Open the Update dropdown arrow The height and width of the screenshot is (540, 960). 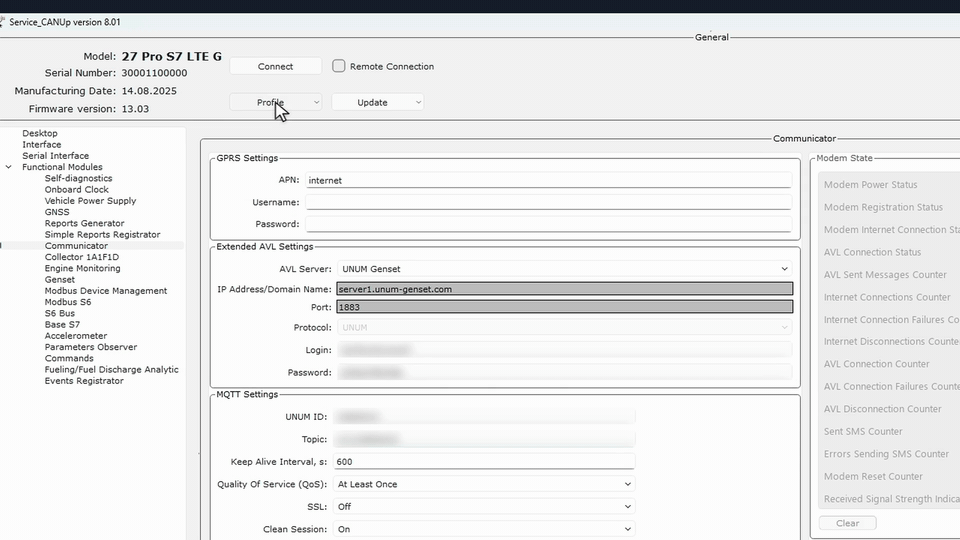pos(418,102)
